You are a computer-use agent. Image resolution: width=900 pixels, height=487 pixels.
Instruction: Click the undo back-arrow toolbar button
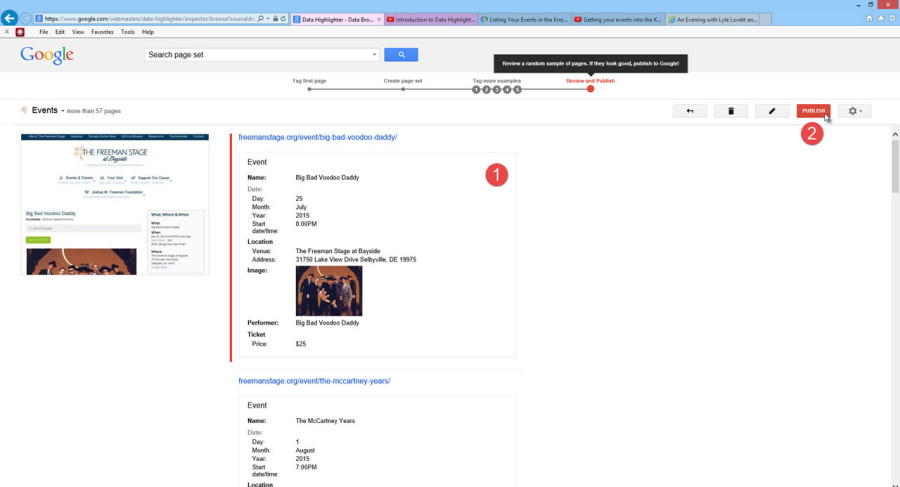tap(689, 111)
